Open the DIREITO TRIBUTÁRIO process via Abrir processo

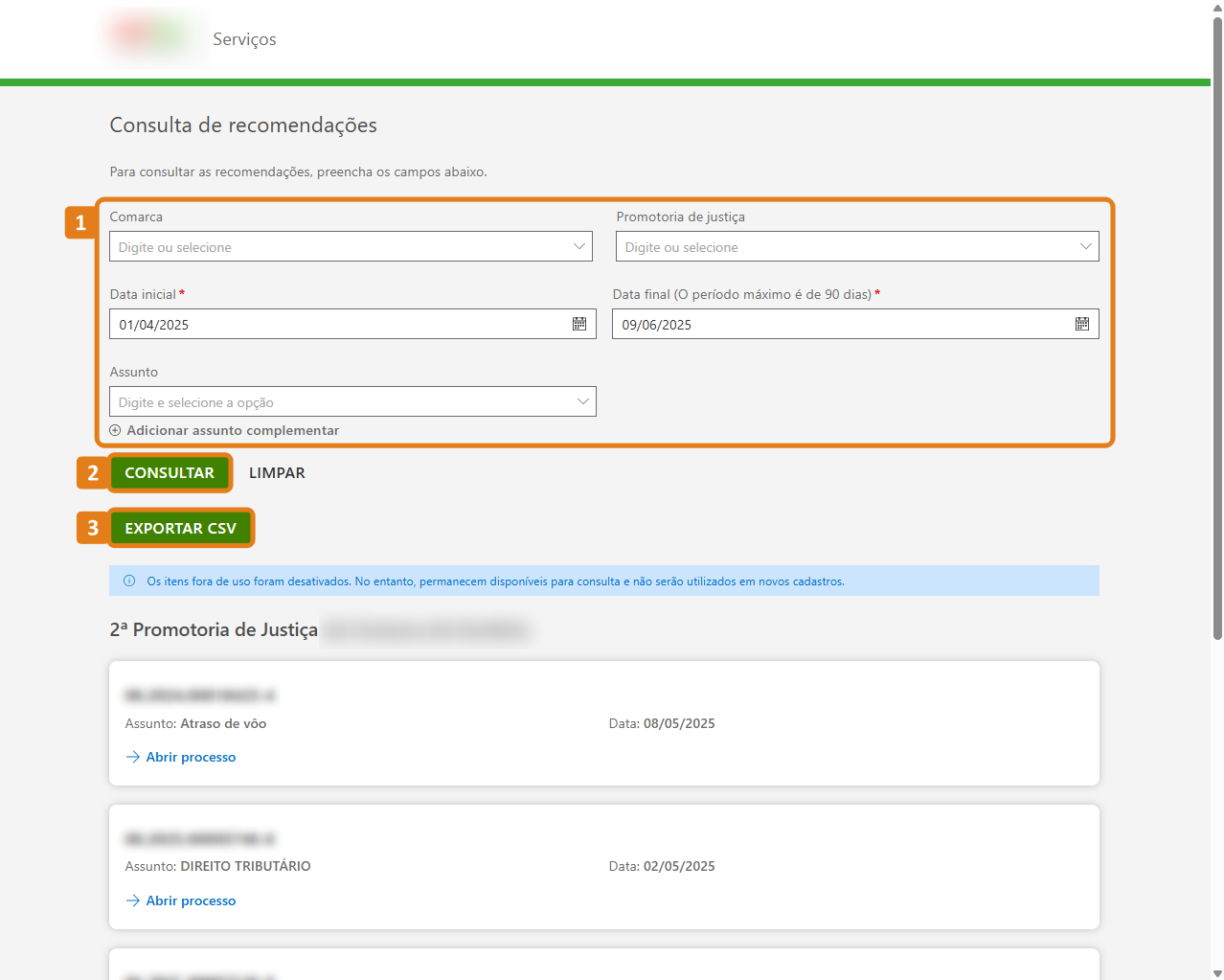click(x=189, y=900)
